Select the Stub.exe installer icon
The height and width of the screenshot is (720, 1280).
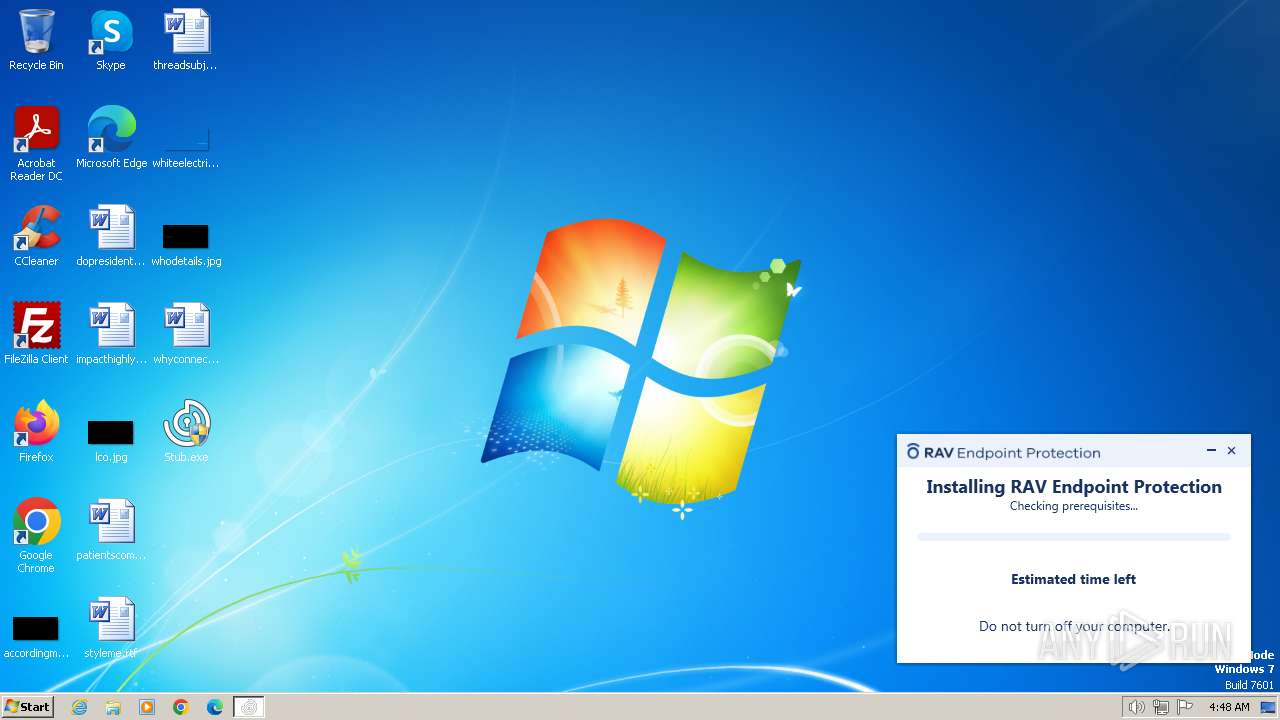(186, 432)
